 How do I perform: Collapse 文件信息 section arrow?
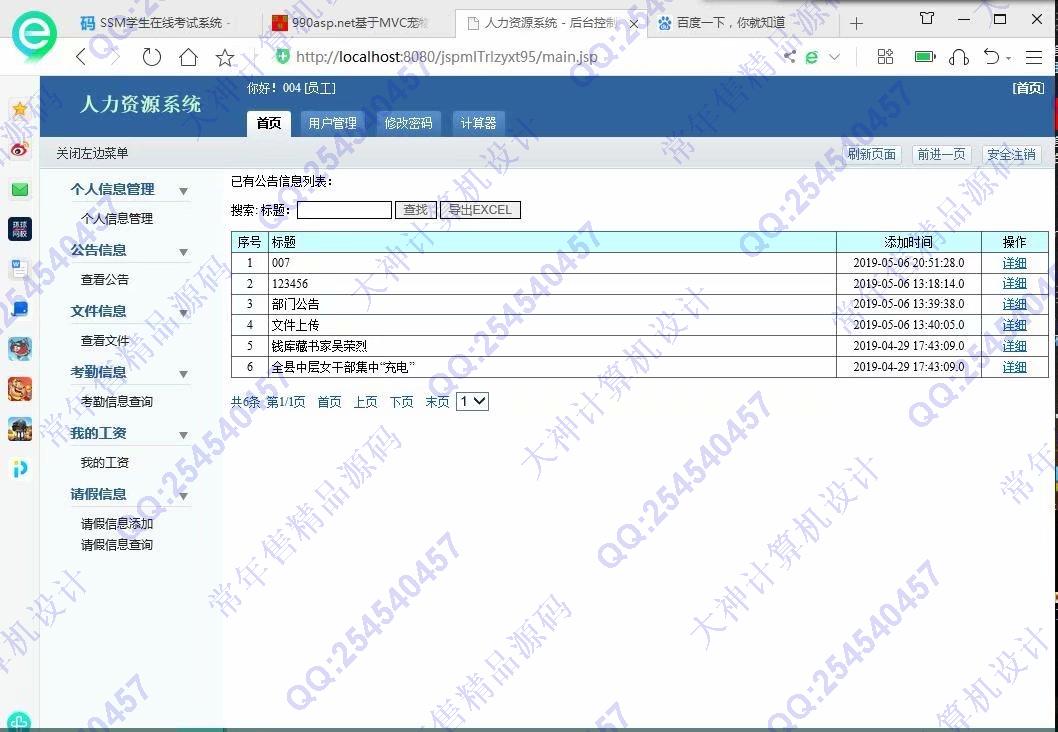pos(184,313)
